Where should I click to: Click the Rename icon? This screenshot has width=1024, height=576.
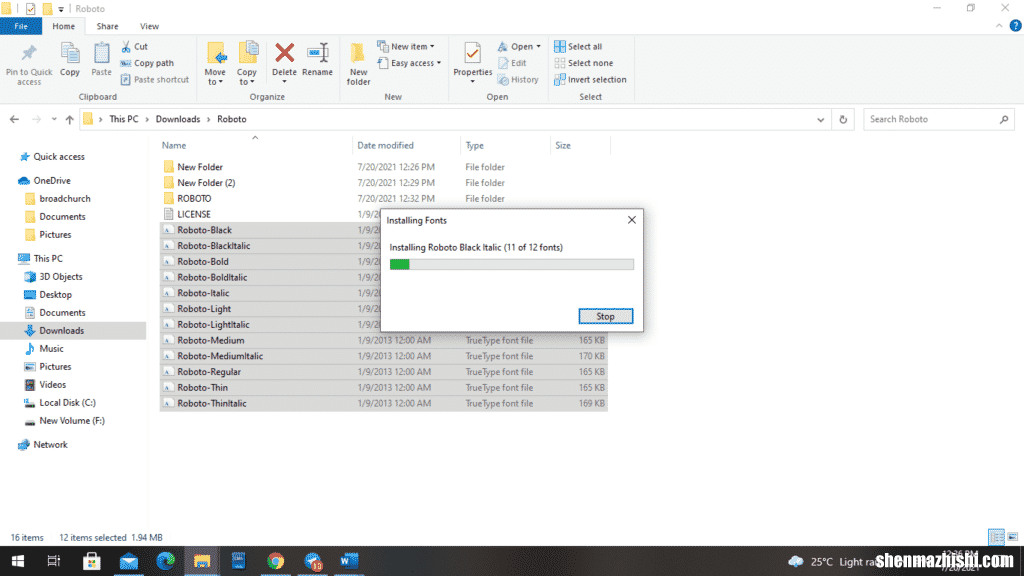(317, 52)
